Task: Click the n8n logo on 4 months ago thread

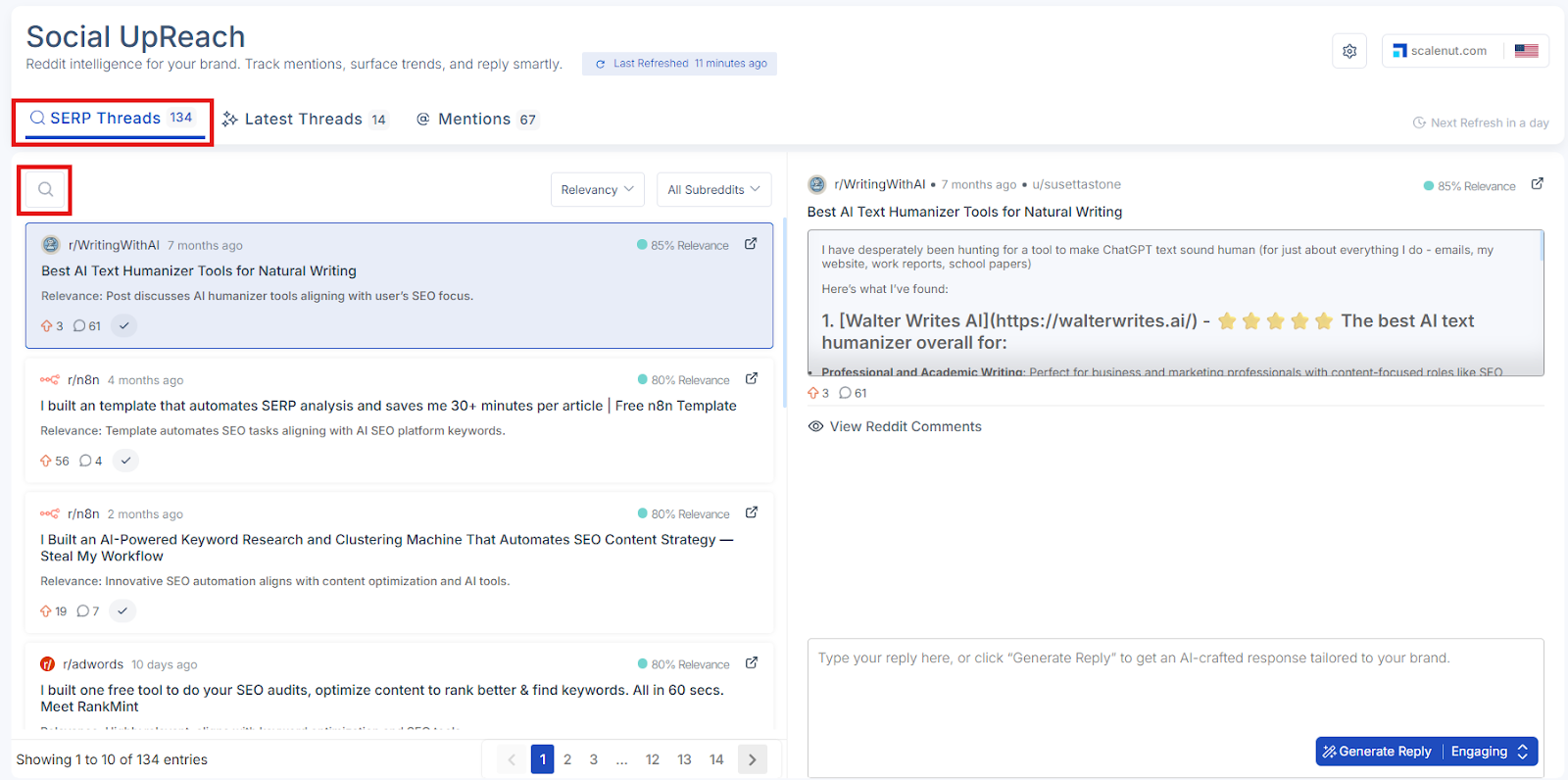Action: (50, 379)
